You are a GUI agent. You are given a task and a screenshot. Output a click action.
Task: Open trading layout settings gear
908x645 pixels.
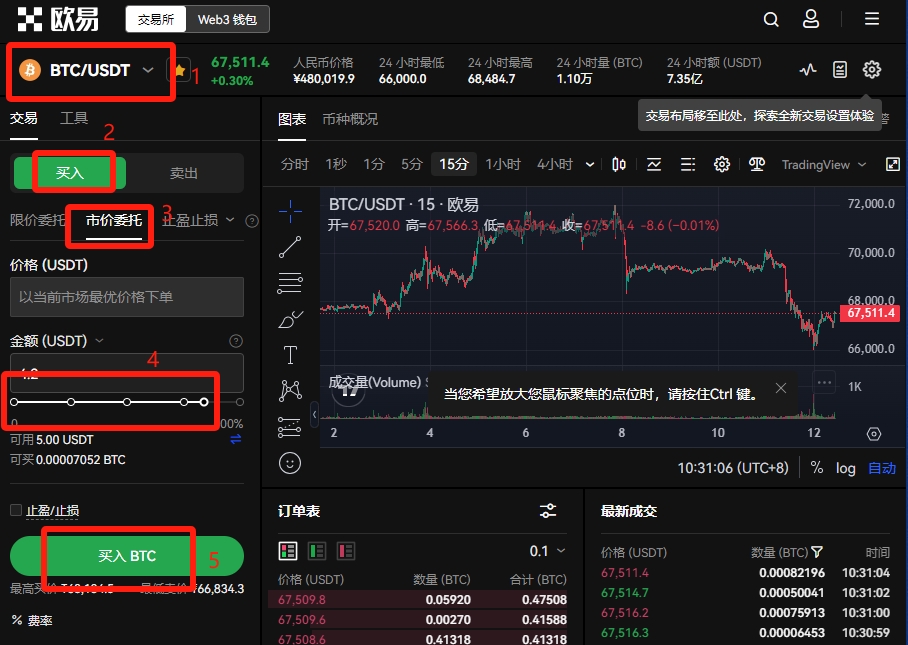click(x=872, y=69)
